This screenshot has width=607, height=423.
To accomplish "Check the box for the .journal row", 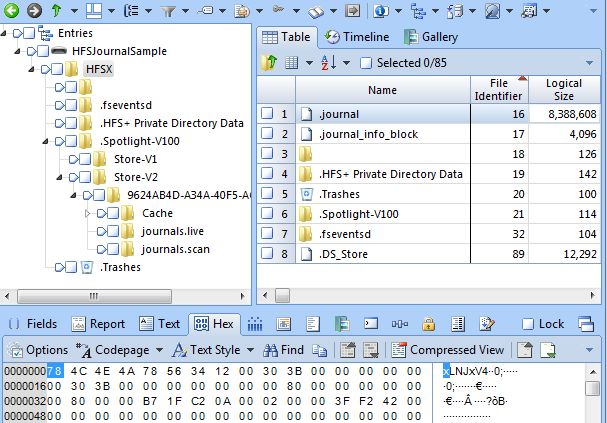I will pos(267,113).
